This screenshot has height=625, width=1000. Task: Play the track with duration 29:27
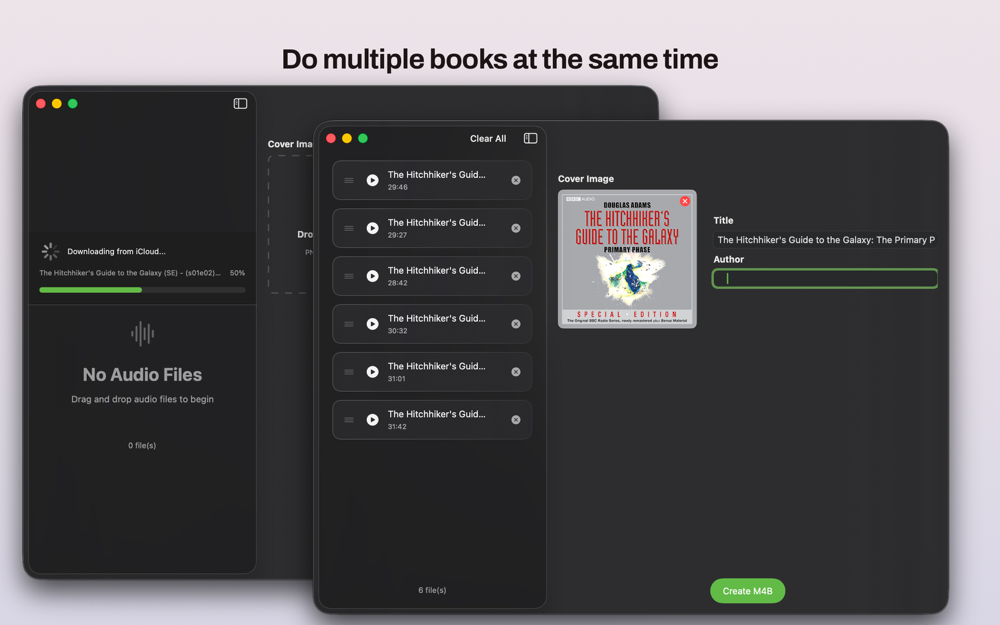pos(372,228)
